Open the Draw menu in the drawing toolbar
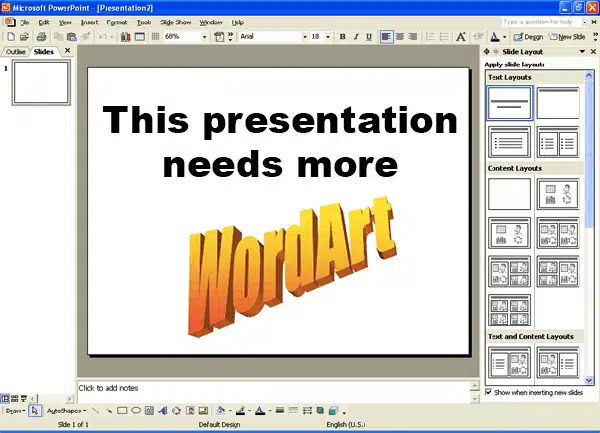The width and height of the screenshot is (600, 433). 15,411
